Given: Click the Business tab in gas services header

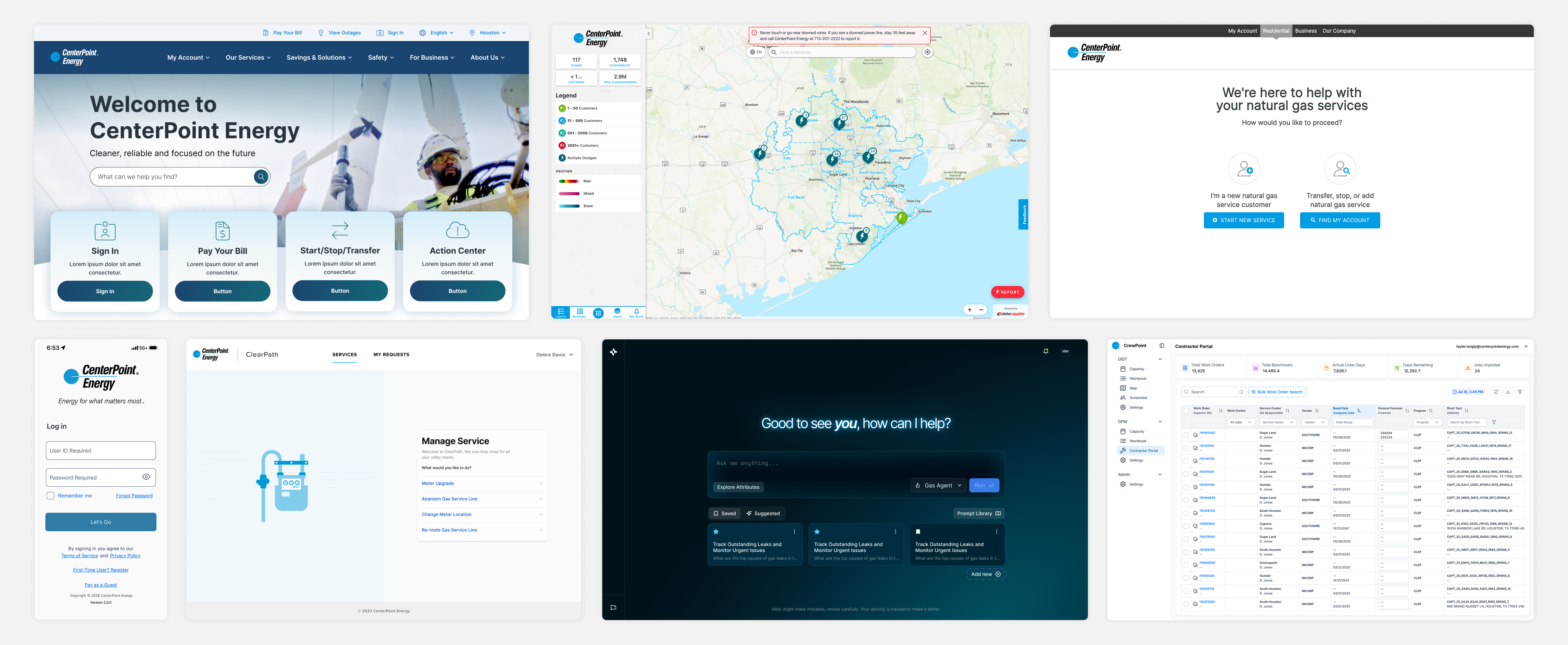Looking at the screenshot, I should pos(1305,31).
